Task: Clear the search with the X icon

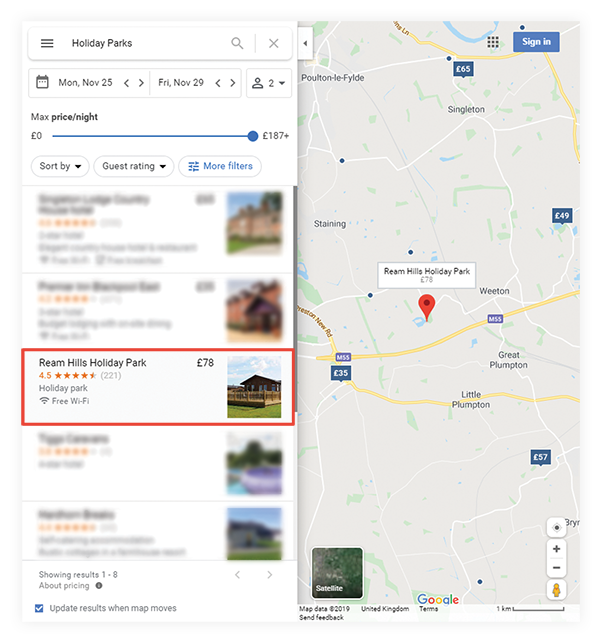Action: click(x=274, y=43)
